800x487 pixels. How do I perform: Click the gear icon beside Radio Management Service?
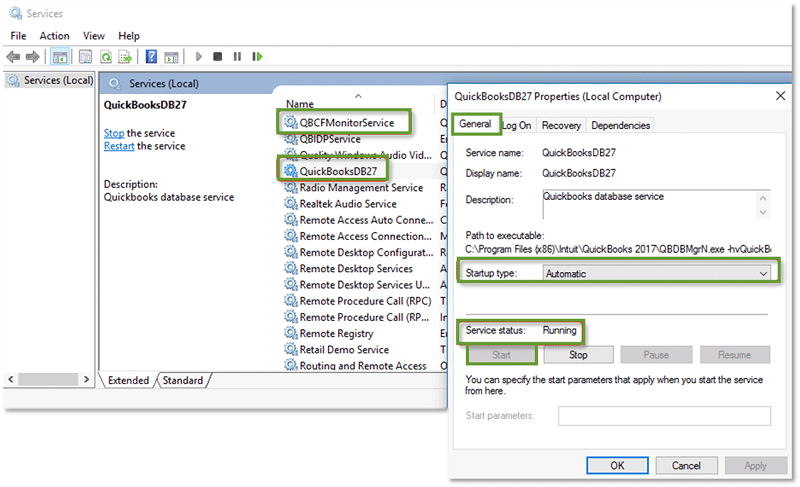click(x=291, y=187)
